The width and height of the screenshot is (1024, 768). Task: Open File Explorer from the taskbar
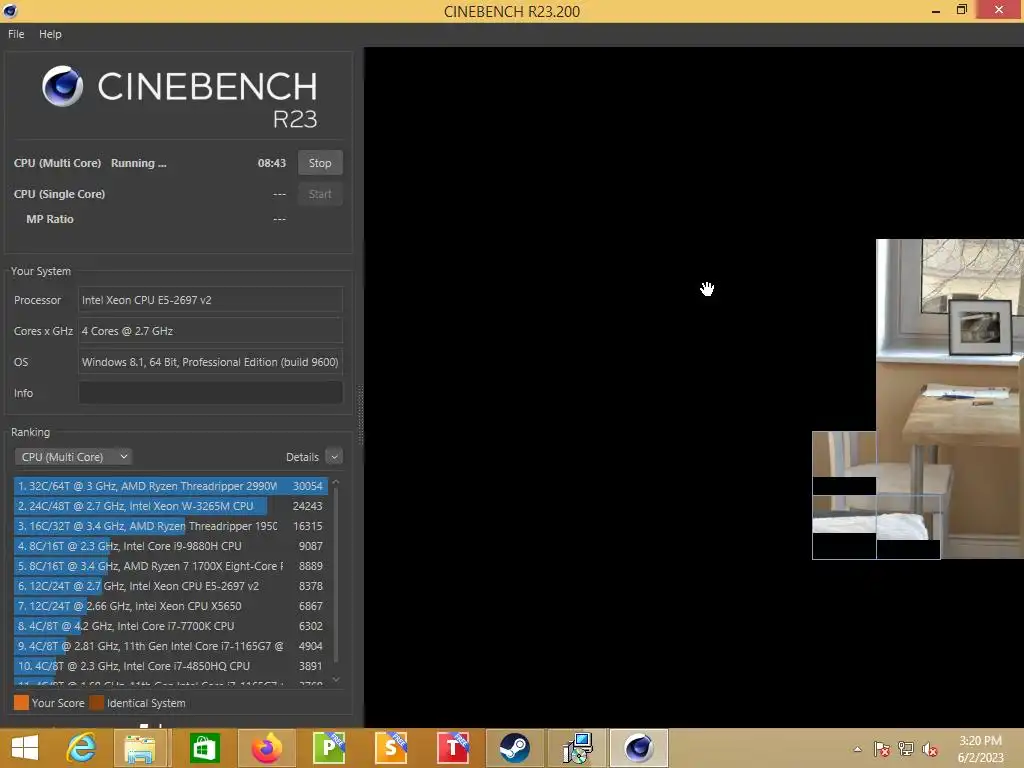point(140,748)
